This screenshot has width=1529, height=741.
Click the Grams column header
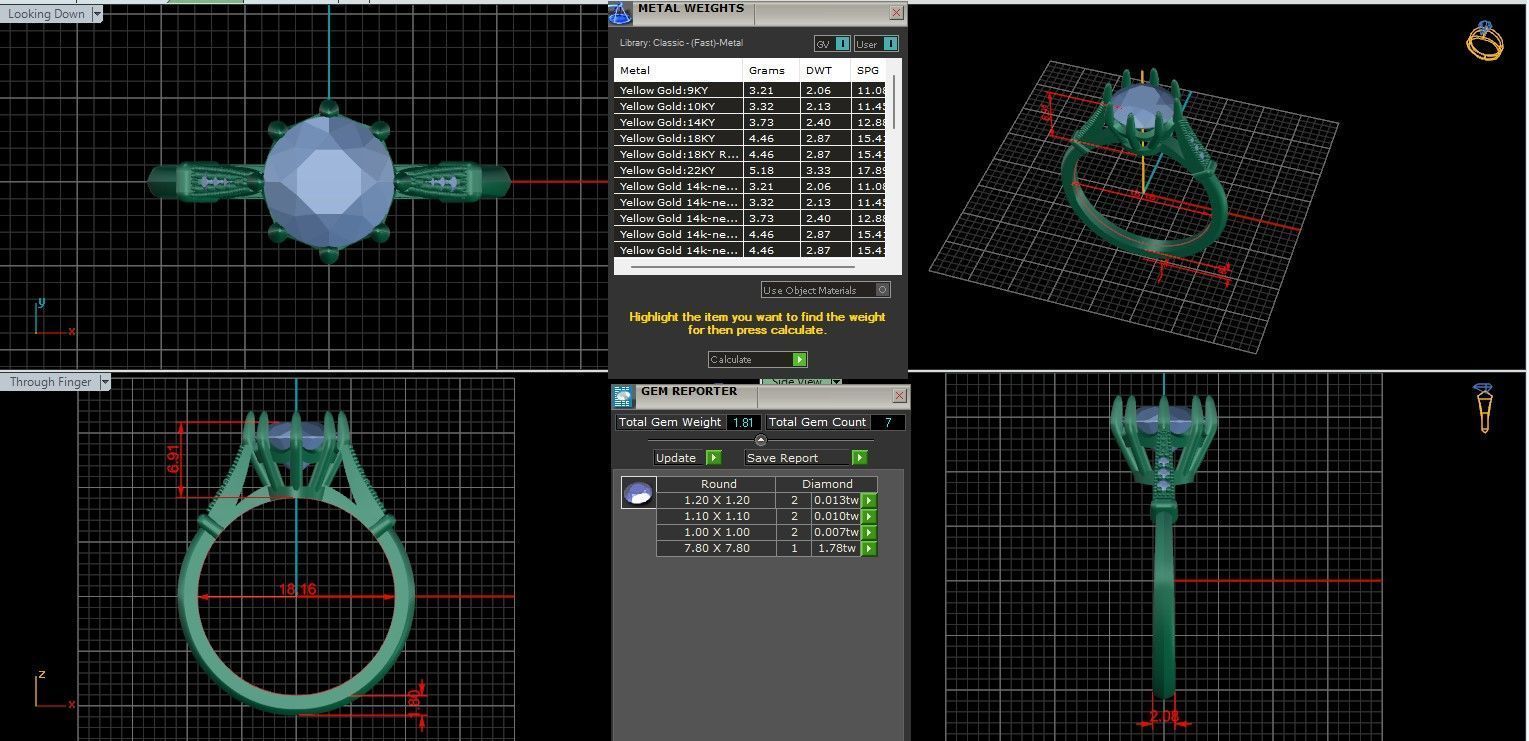pyautogui.click(x=772, y=70)
